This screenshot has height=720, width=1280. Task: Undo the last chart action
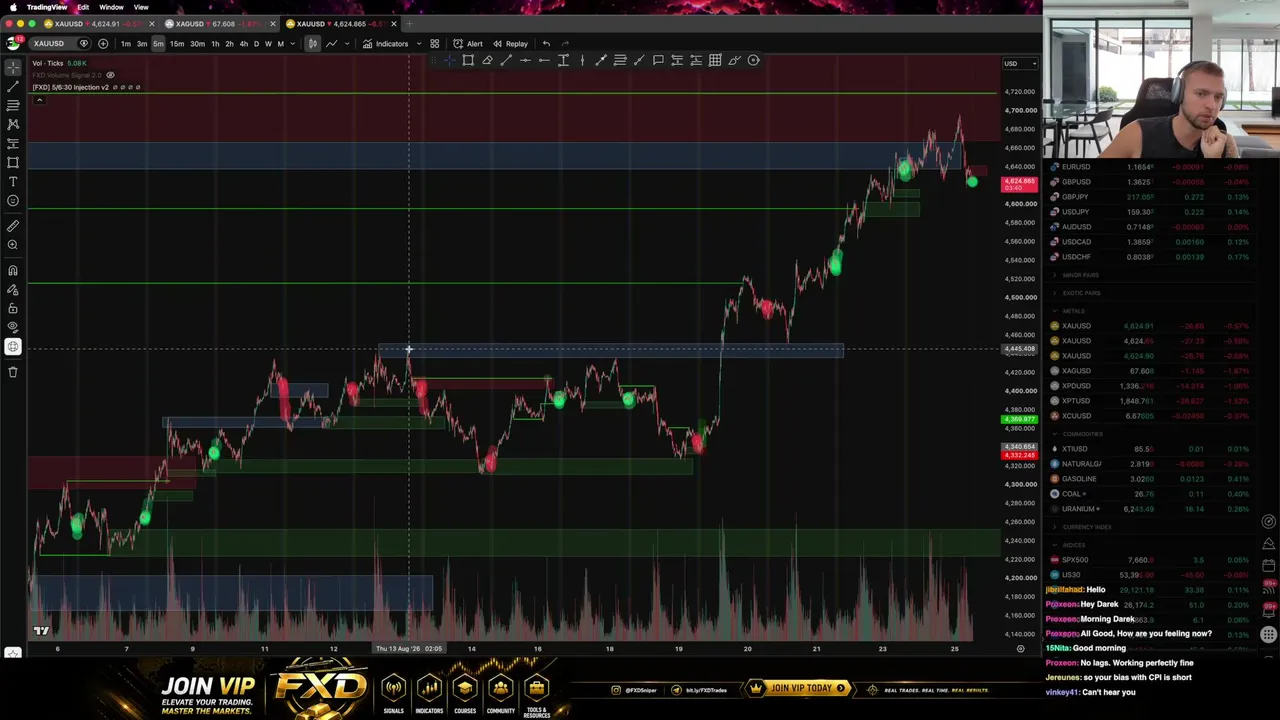(546, 44)
